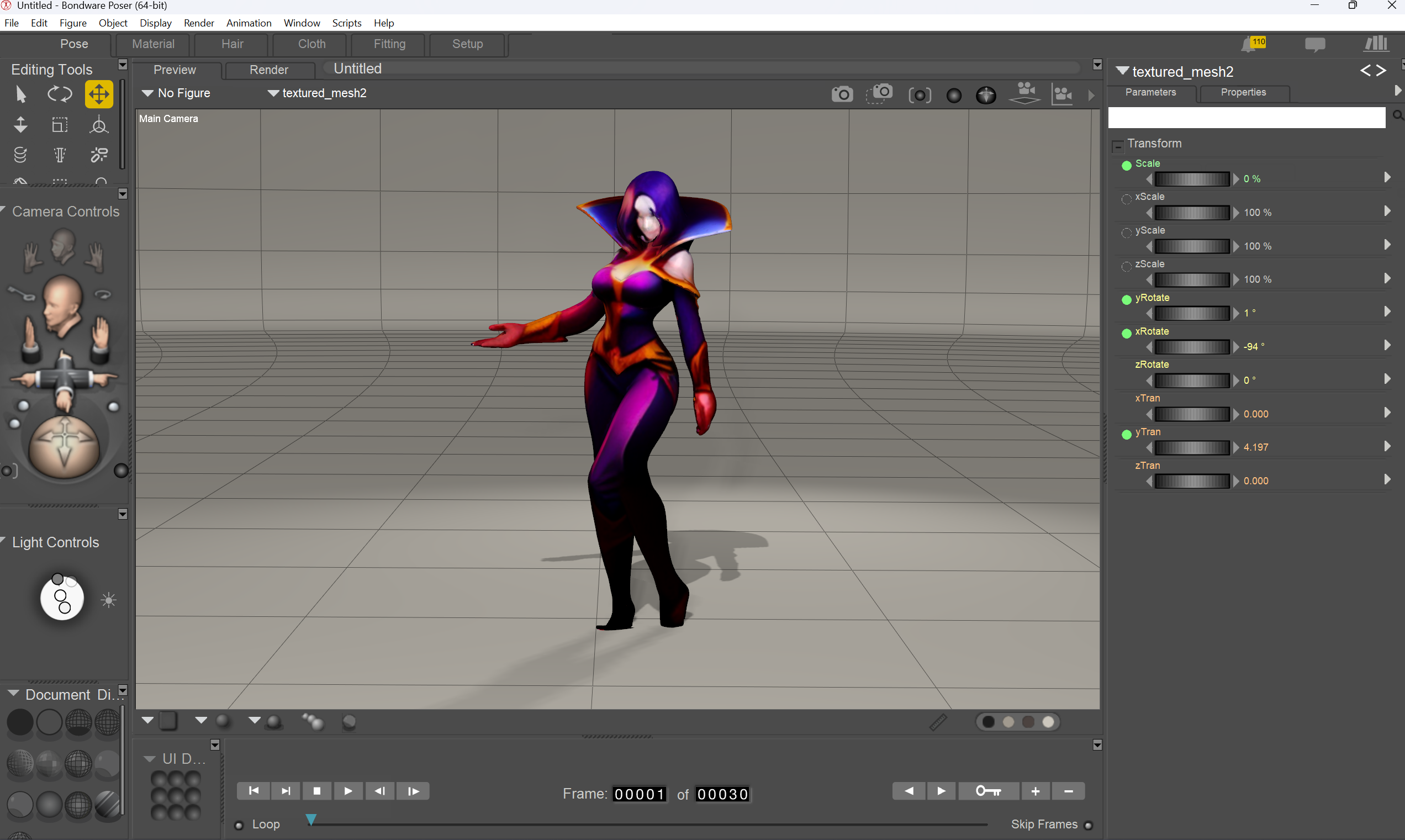
Task: Click the parameter search field
Action: (x=1246, y=117)
